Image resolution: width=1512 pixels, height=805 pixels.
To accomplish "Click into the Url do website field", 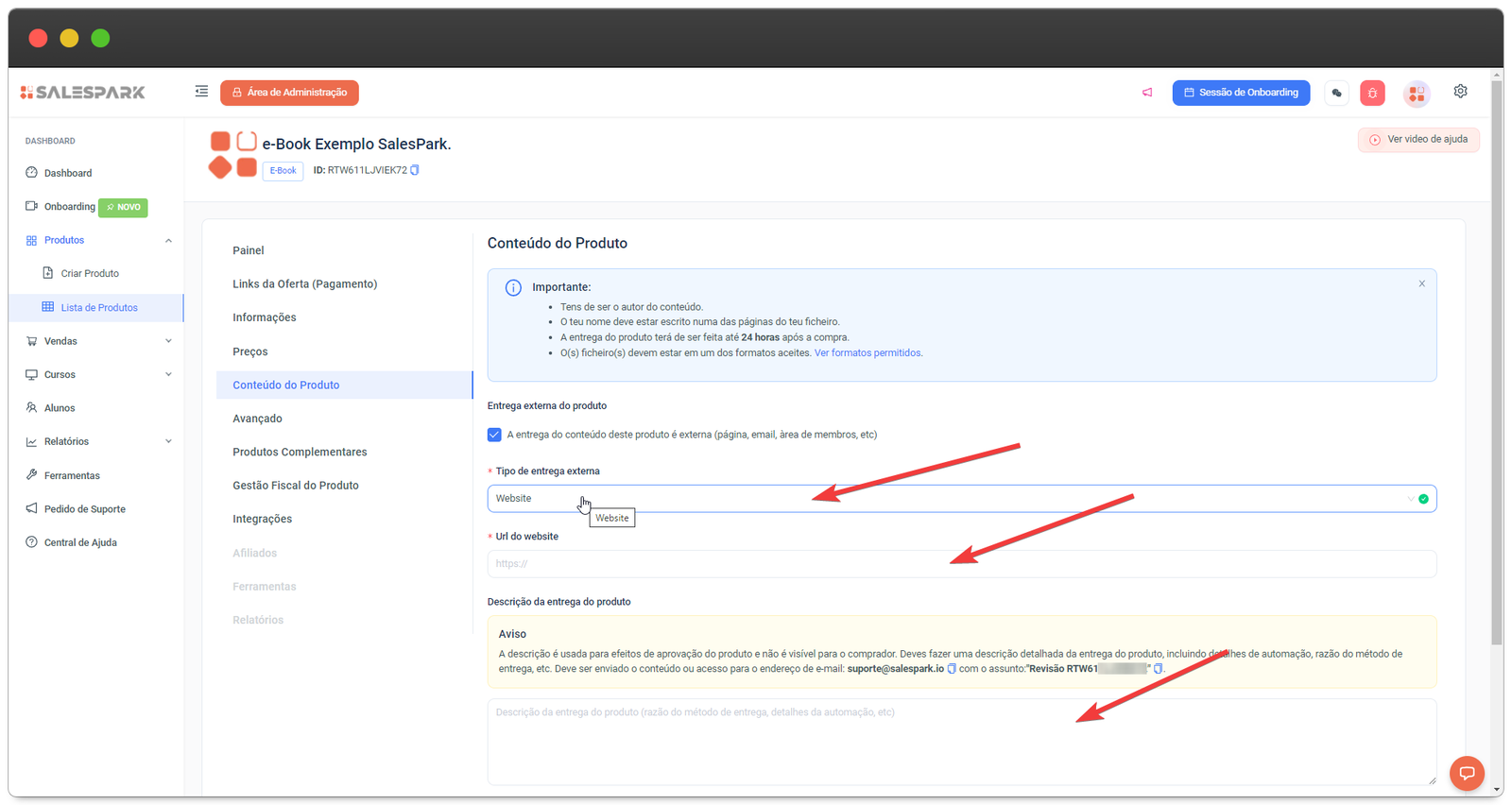I will (961, 564).
